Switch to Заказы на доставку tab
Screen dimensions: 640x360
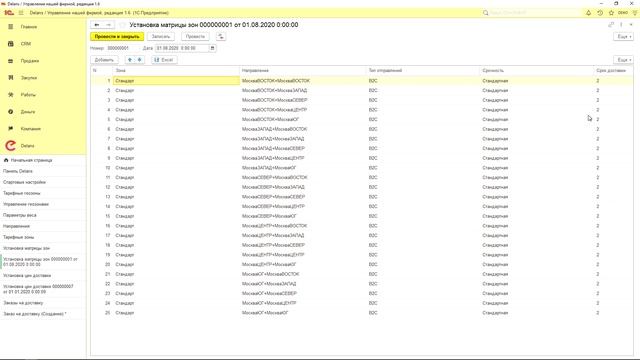coord(23,303)
